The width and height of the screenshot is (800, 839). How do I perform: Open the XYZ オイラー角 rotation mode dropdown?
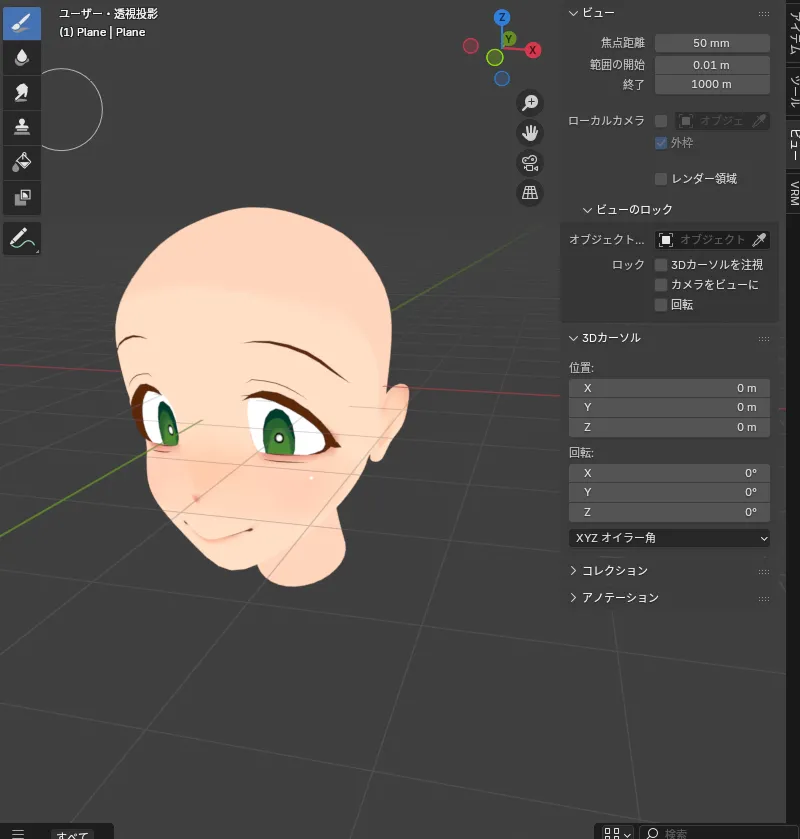[669, 538]
